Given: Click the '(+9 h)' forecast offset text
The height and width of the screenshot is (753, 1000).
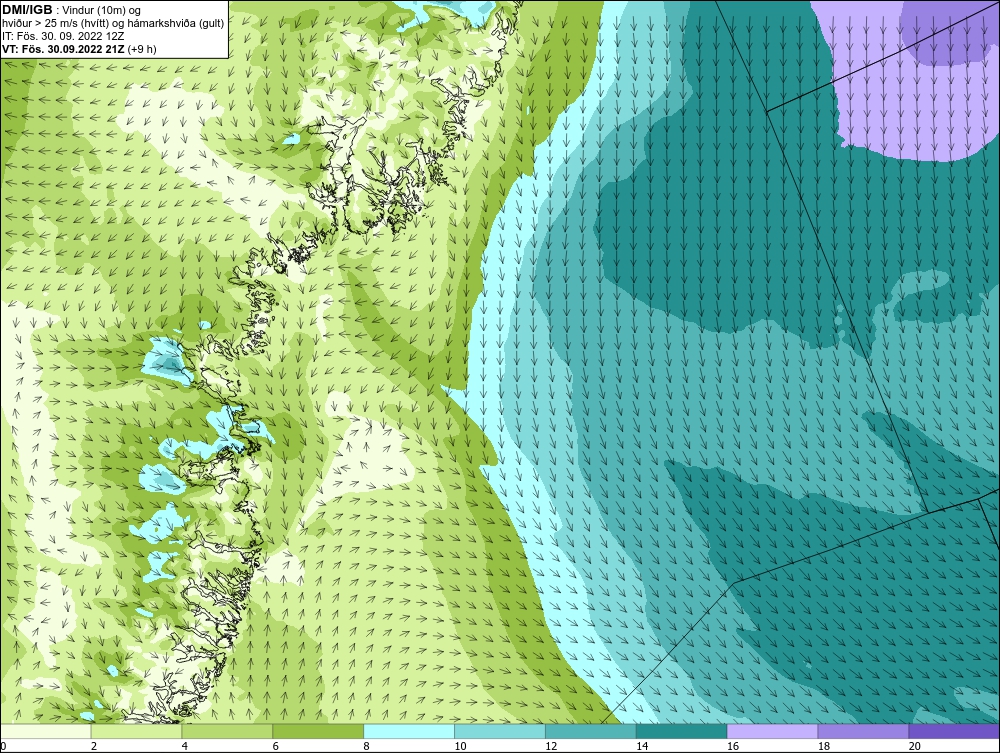Looking at the screenshot, I should pos(142,48).
